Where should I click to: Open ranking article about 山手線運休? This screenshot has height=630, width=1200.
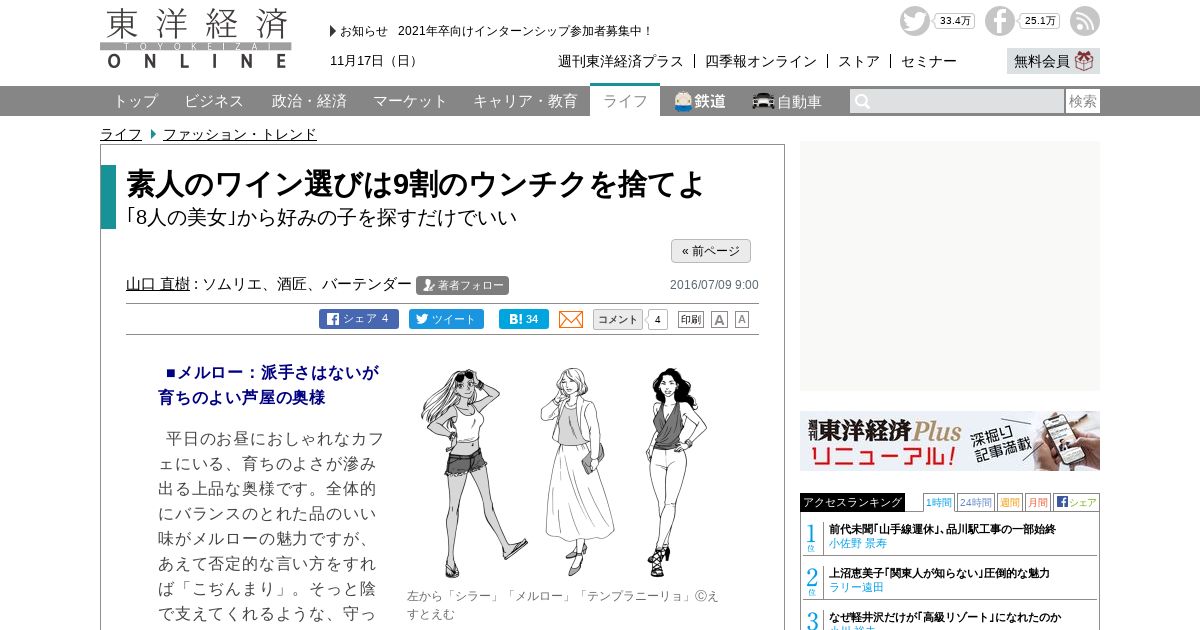click(x=942, y=529)
